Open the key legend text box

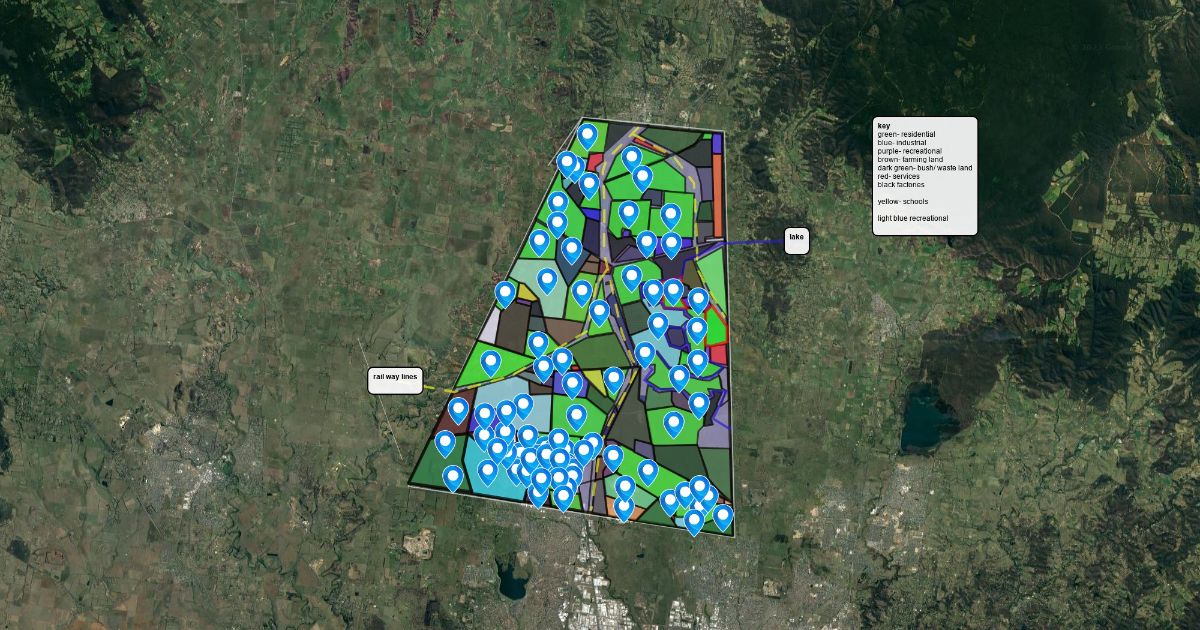(x=924, y=176)
